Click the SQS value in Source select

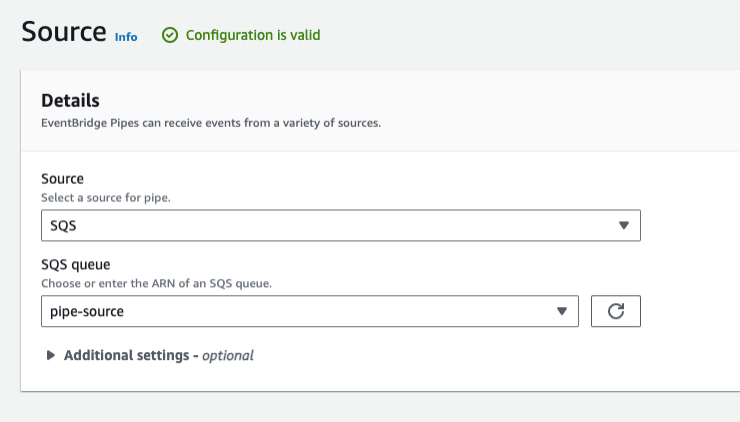tap(63, 226)
